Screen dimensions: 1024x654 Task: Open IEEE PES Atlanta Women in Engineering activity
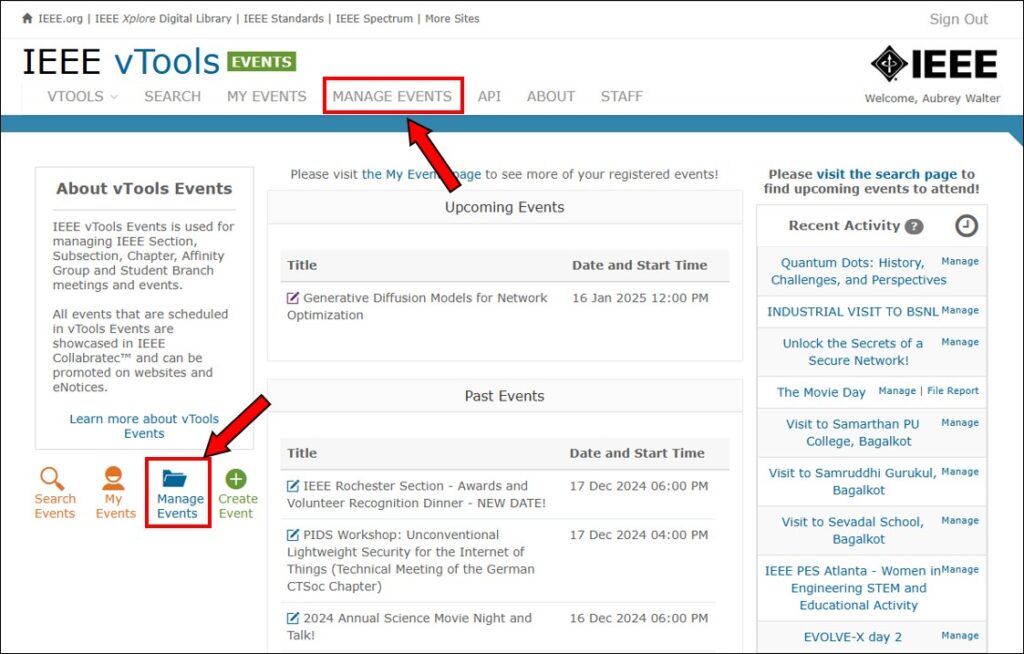853,588
